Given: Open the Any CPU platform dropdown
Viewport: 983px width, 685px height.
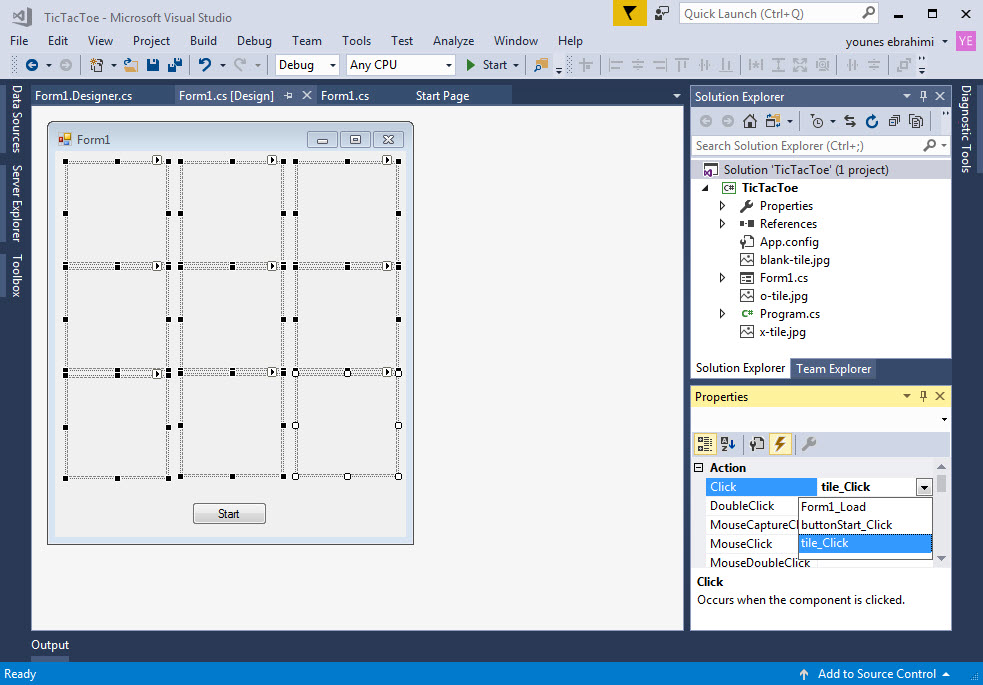Looking at the screenshot, I should coord(450,64).
